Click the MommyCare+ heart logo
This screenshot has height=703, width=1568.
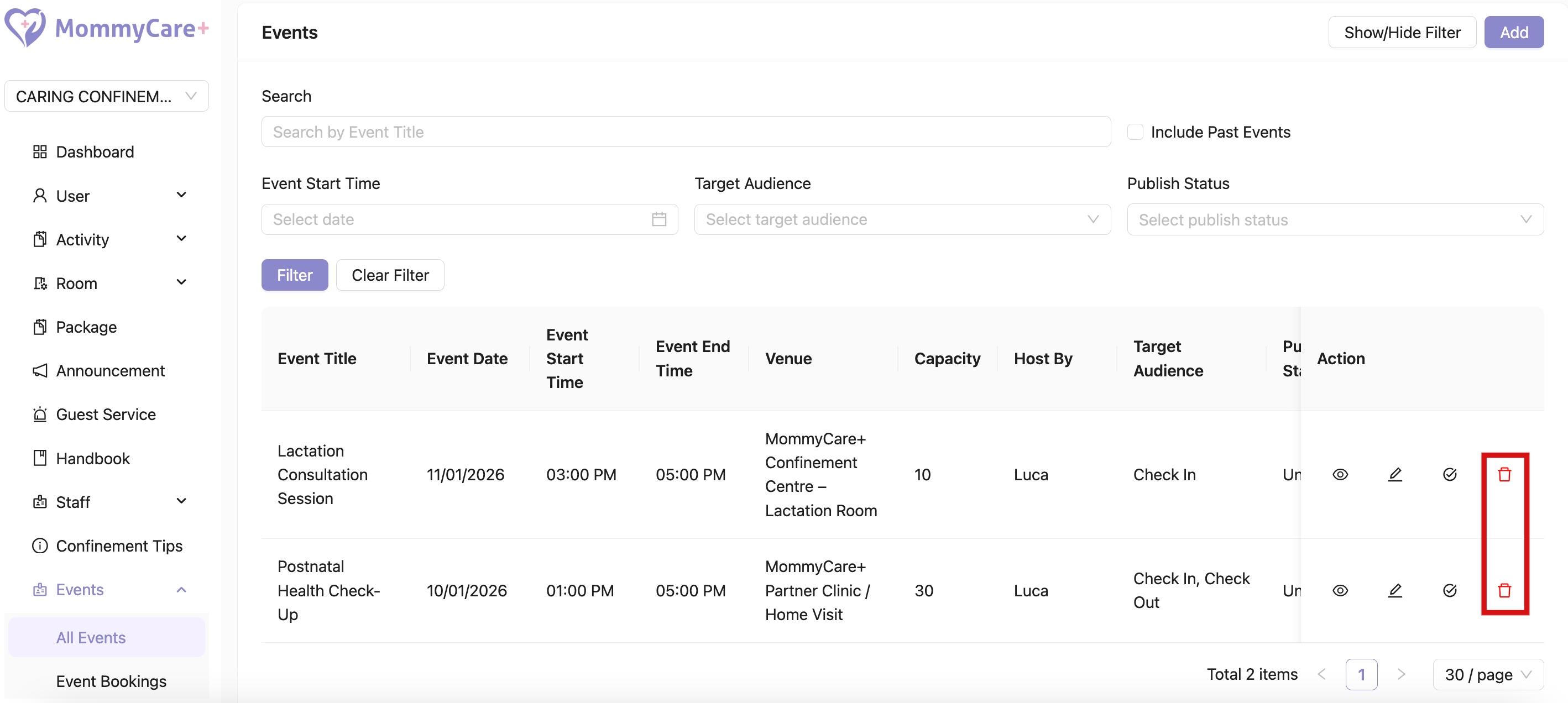tap(25, 28)
